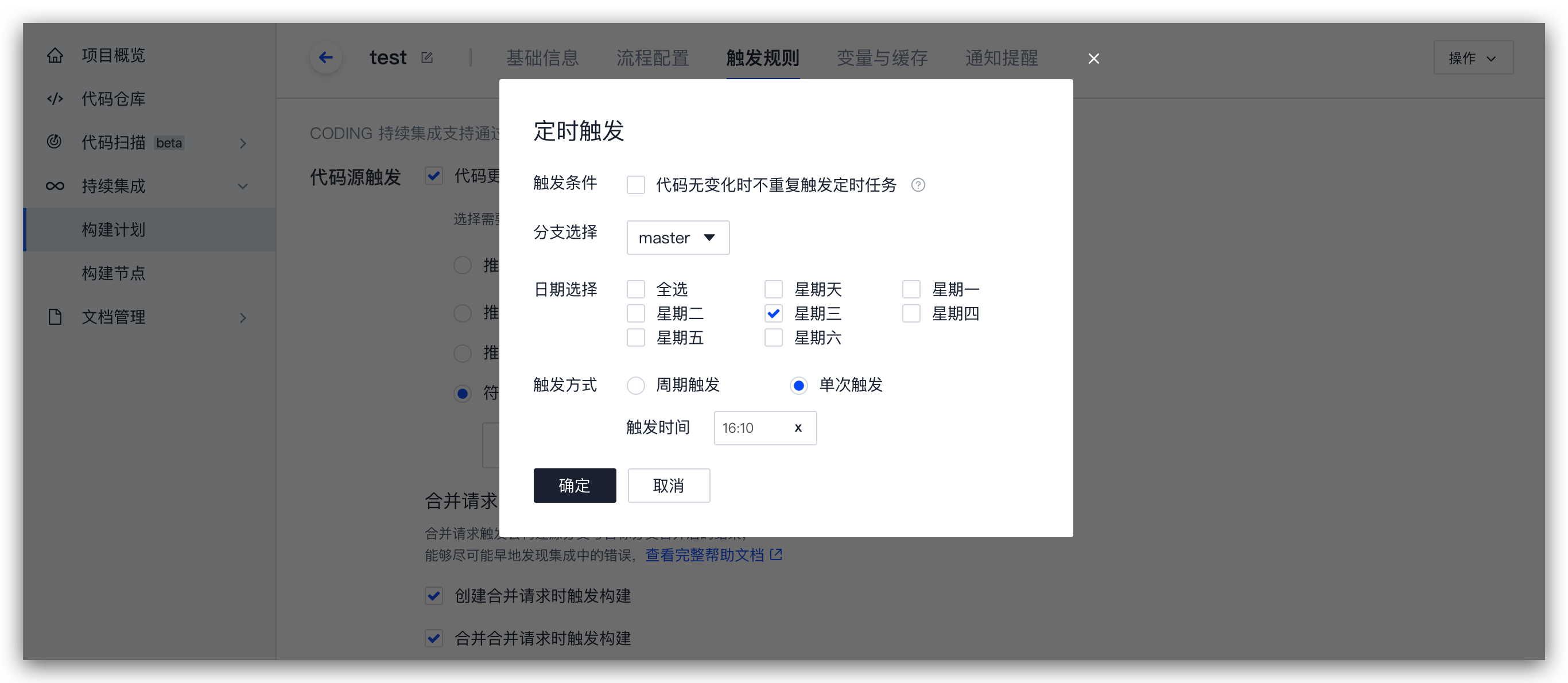
Task: Tick the 全选 checkbox
Action: coord(635,289)
